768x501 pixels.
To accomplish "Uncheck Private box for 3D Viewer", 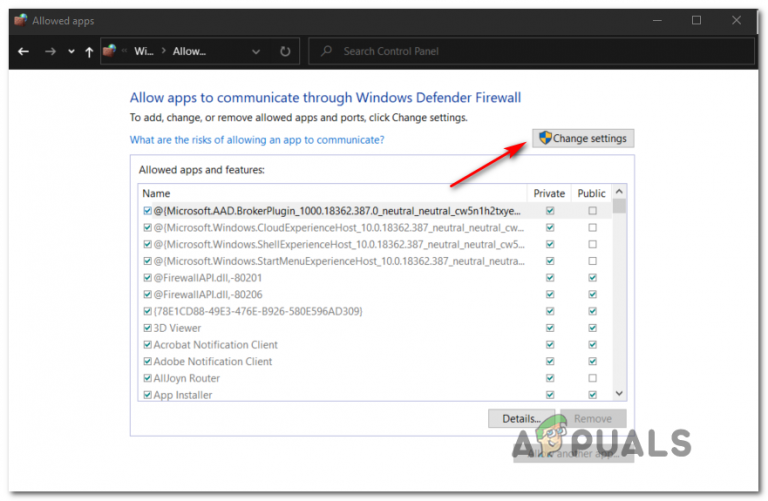I will tap(550, 328).
